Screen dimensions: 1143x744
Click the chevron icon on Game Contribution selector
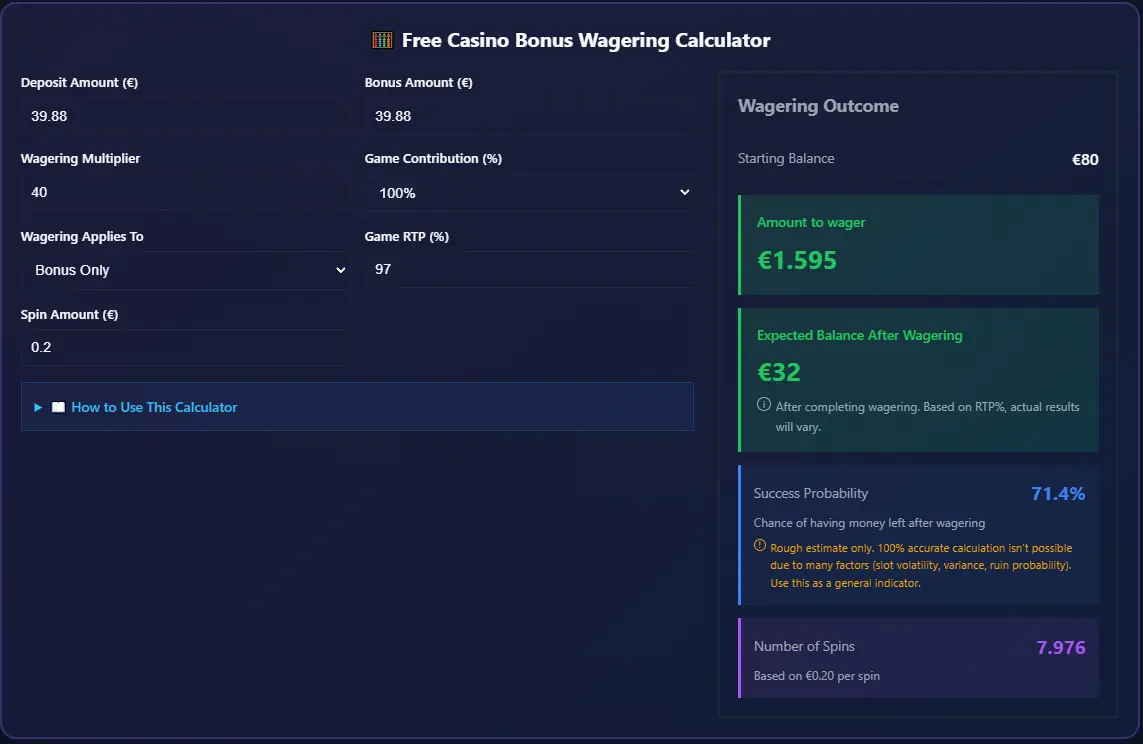683,192
